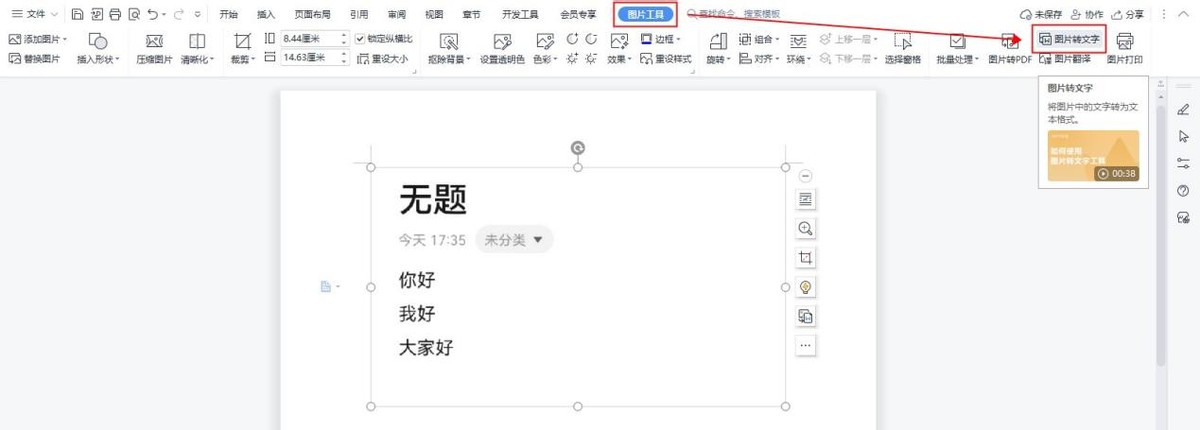Expand 添加图片 dropdown arrow
Viewport: 1200px width, 430px height.
(x=66, y=39)
